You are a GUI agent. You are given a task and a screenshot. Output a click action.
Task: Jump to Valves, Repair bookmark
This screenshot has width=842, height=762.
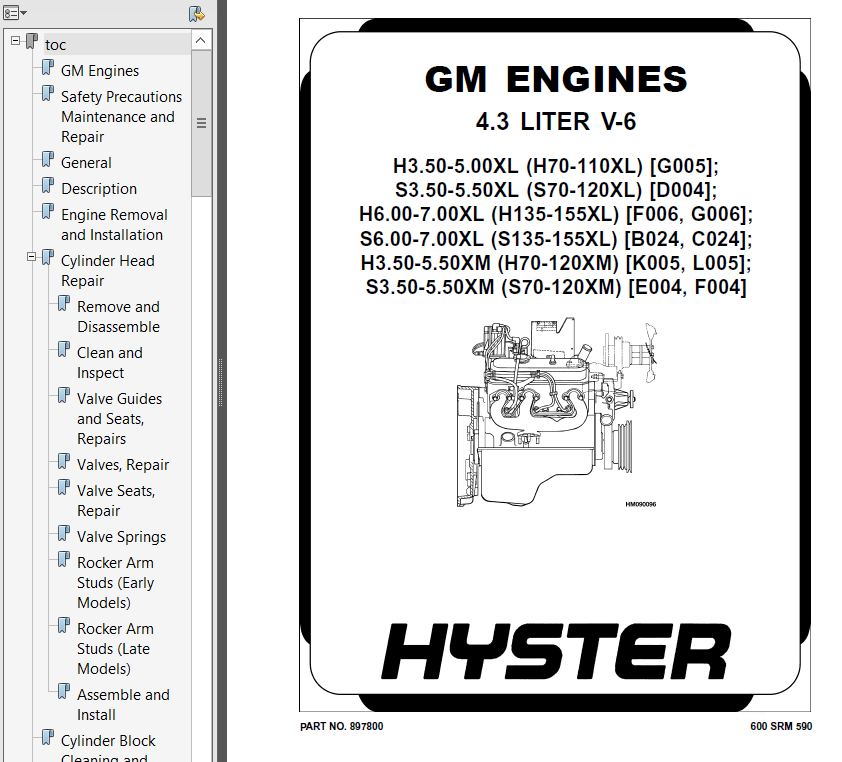click(123, 465)
